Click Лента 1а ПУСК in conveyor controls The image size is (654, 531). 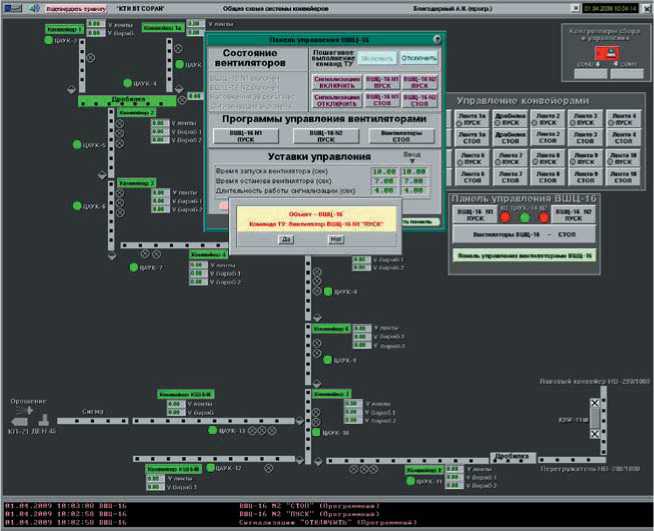click(x=472, y=120)
